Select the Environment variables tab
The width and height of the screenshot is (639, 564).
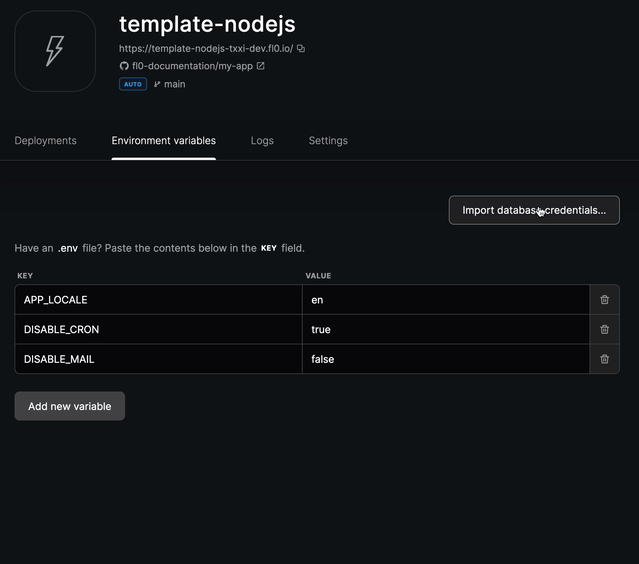click(163, 141)
